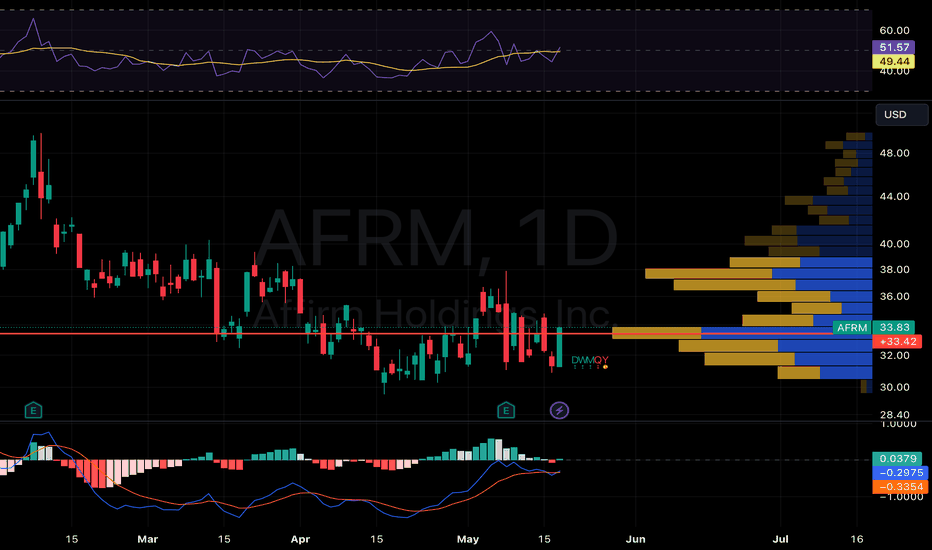Viewport: 932px width, 550px height.
Task: Click the Mar label on time axis
Action: [147, 539]
